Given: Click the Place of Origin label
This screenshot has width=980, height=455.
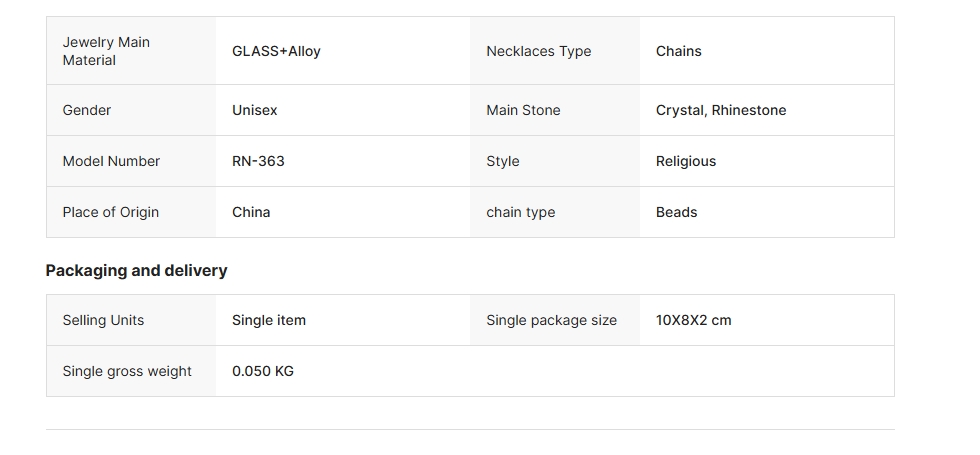Looking at the screenshot, I should tap(110, 212).
